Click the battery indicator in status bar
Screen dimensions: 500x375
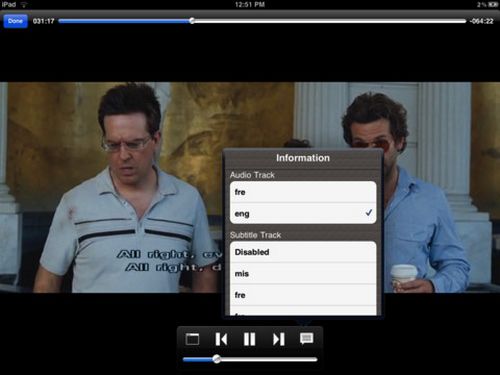click(x=493, y=5)
